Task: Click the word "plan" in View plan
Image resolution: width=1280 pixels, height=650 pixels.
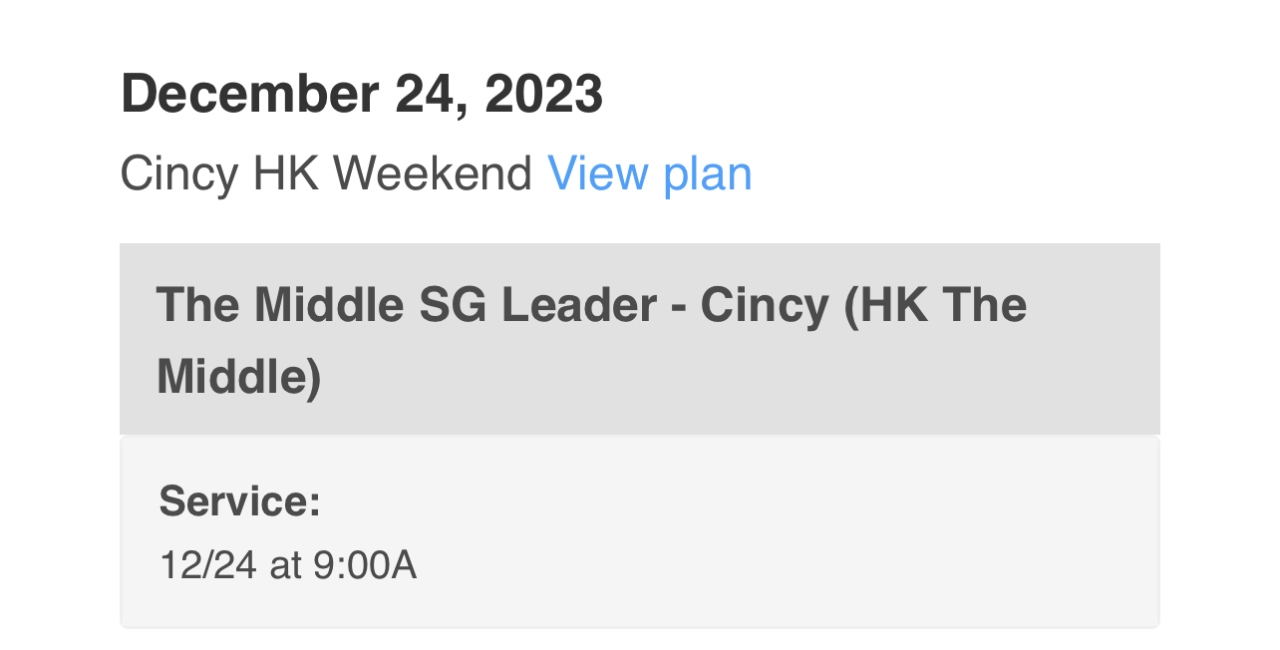Action: (x=707, y=174)
